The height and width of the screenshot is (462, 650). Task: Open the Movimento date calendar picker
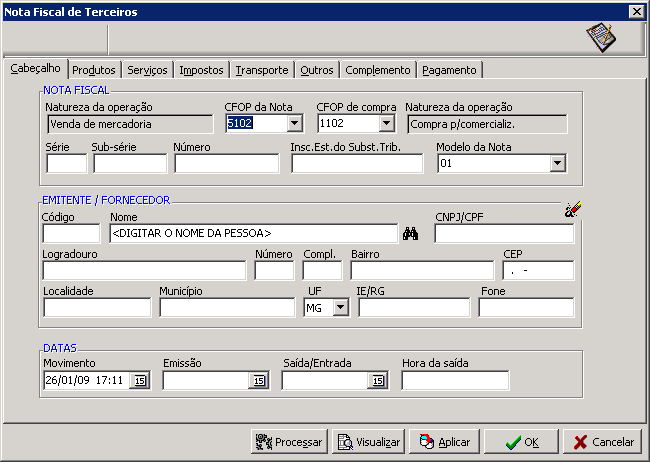[140, 381]
